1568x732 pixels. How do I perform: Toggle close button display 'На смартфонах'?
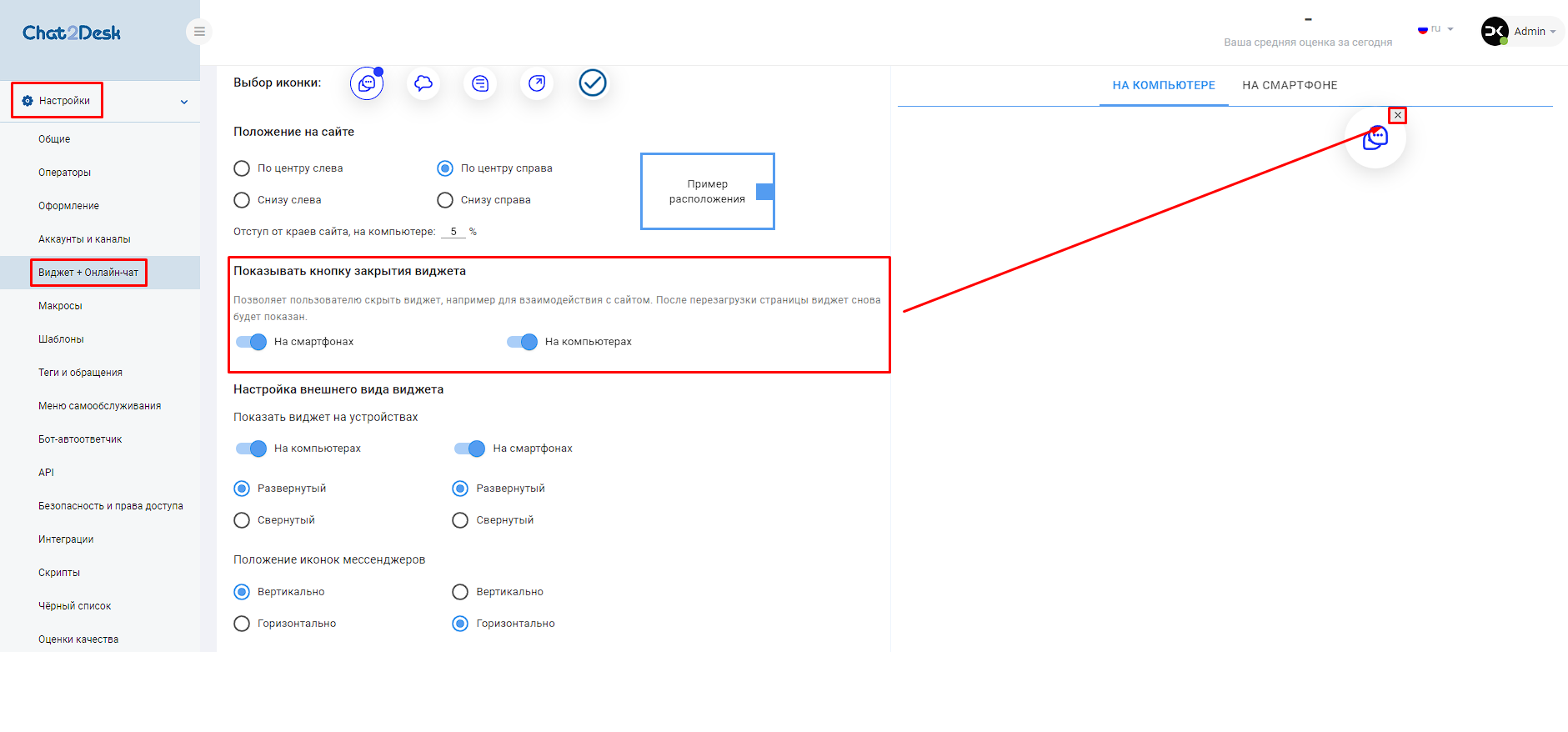point(251,342)
